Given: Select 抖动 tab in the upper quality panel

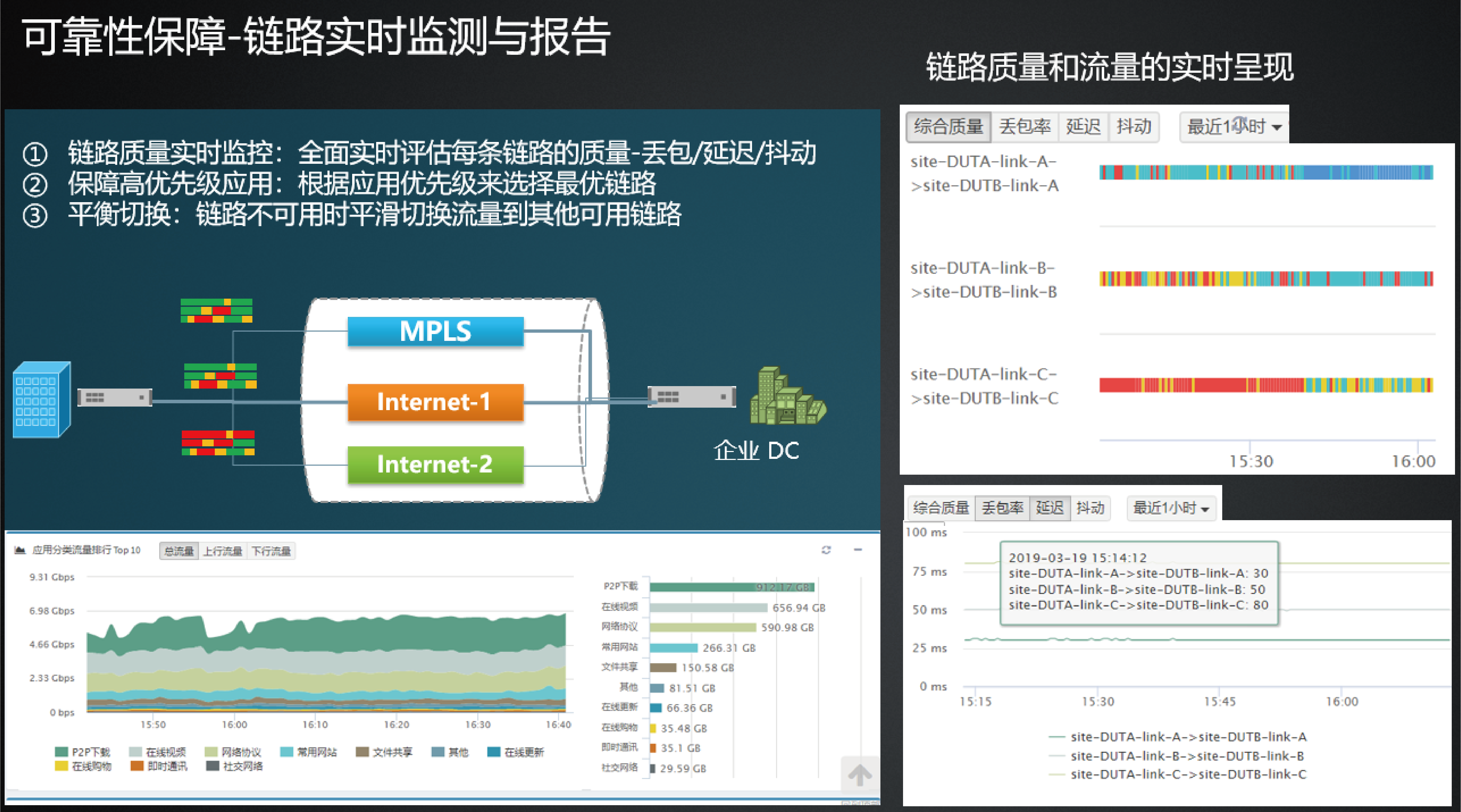Looking at the screenshot, I should point(1134,126).
